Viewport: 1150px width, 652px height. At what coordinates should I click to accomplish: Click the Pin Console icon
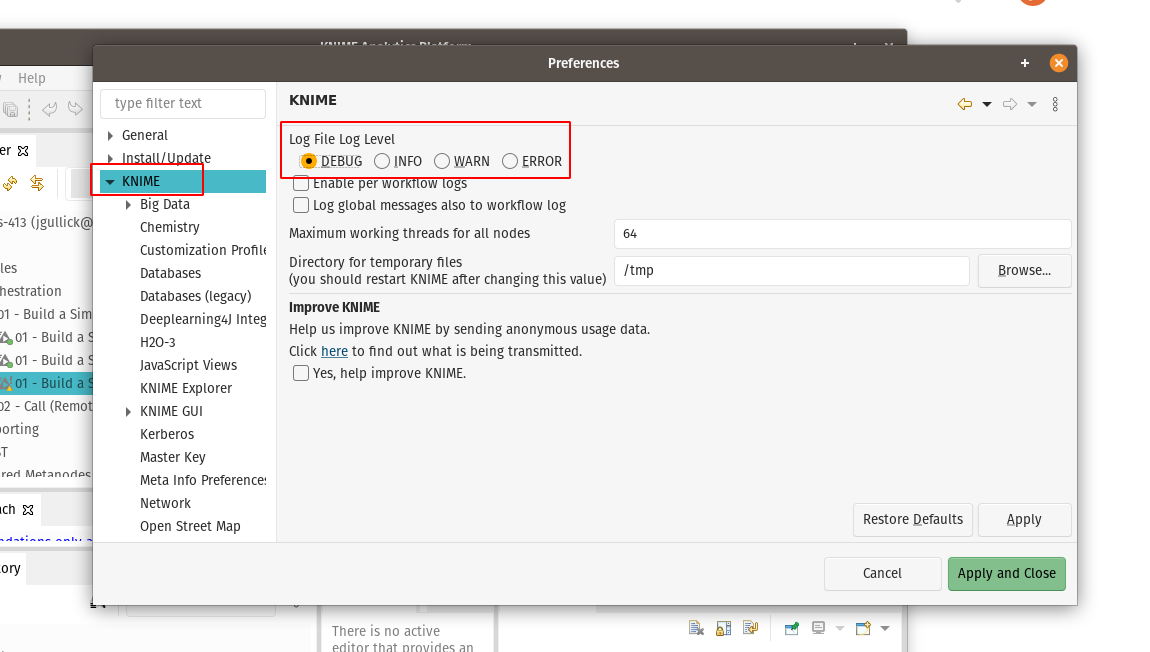click(791, 629)
